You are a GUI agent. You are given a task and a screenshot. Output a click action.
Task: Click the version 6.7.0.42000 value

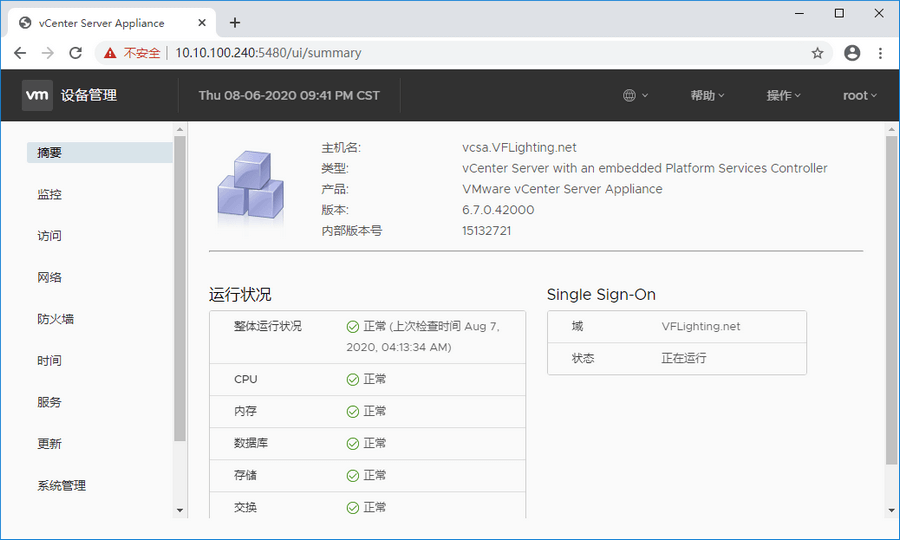tap(498, 210)
